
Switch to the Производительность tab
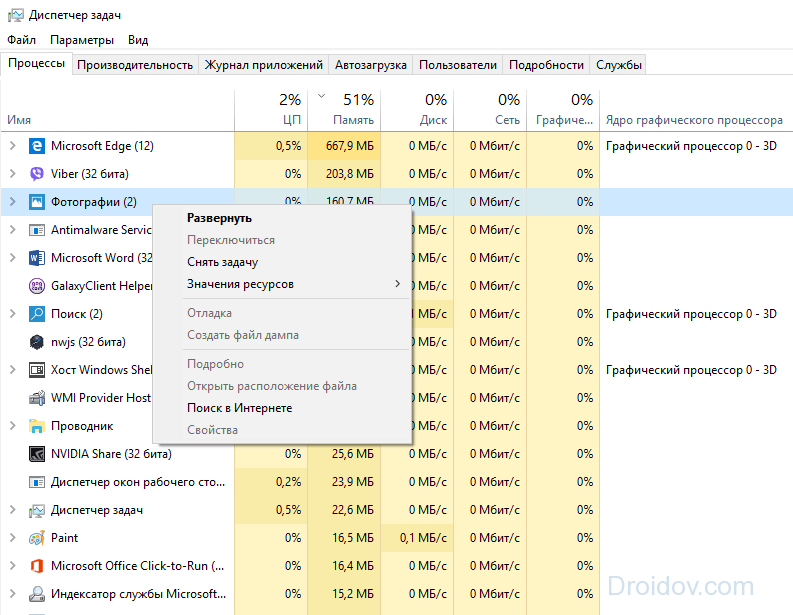[135, 65]
